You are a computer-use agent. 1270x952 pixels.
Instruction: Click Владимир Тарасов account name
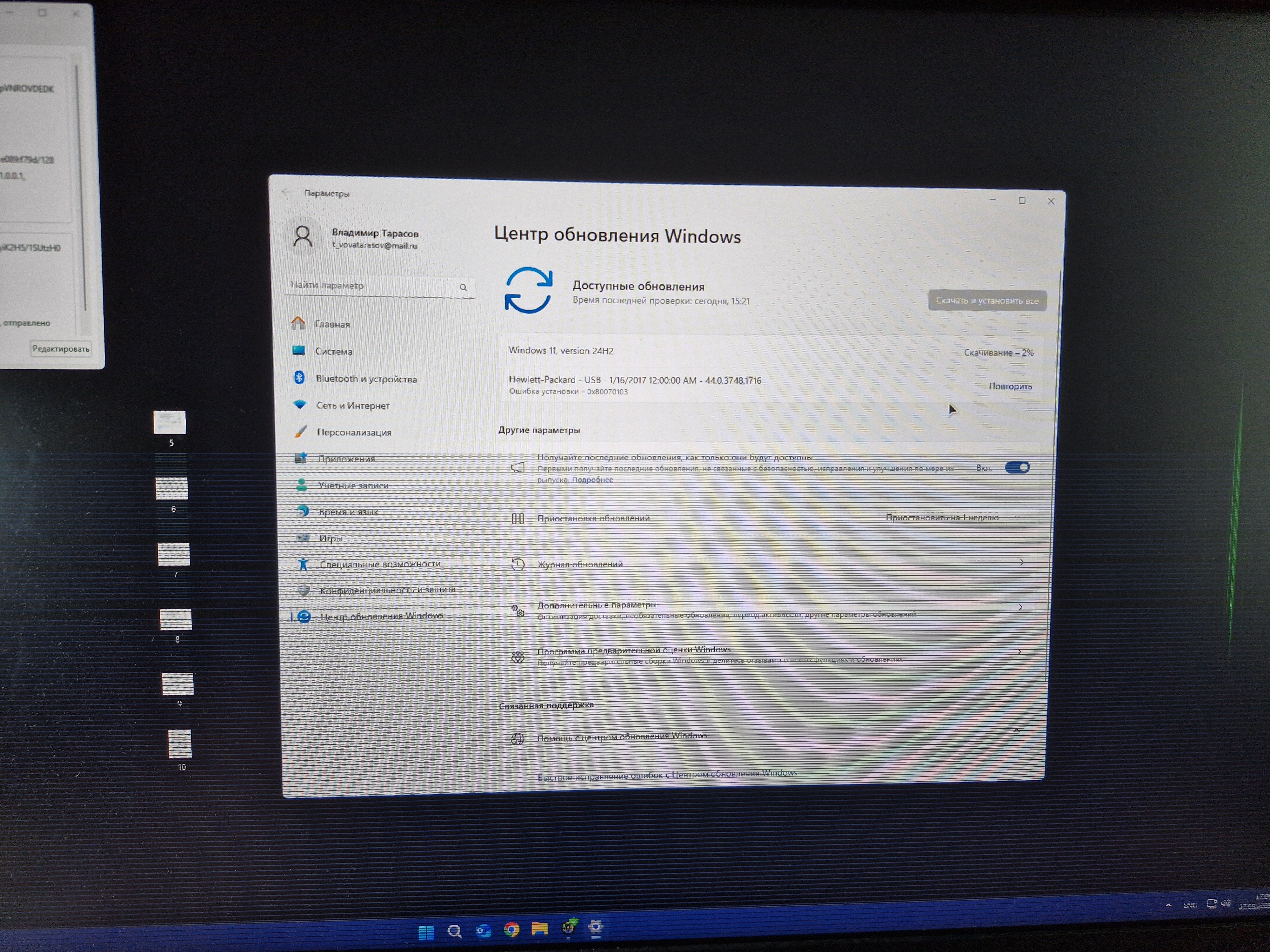(x=375, y=233)
